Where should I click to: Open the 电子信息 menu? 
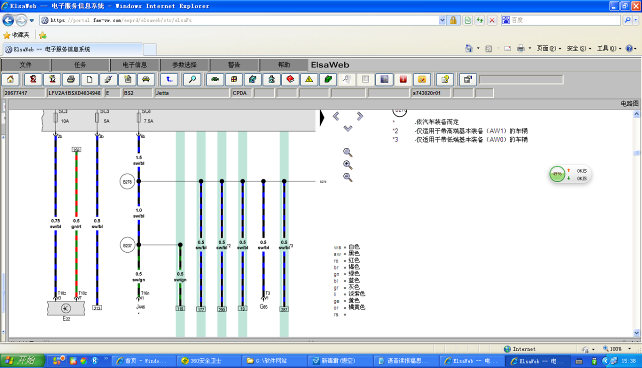click(135, 65)
